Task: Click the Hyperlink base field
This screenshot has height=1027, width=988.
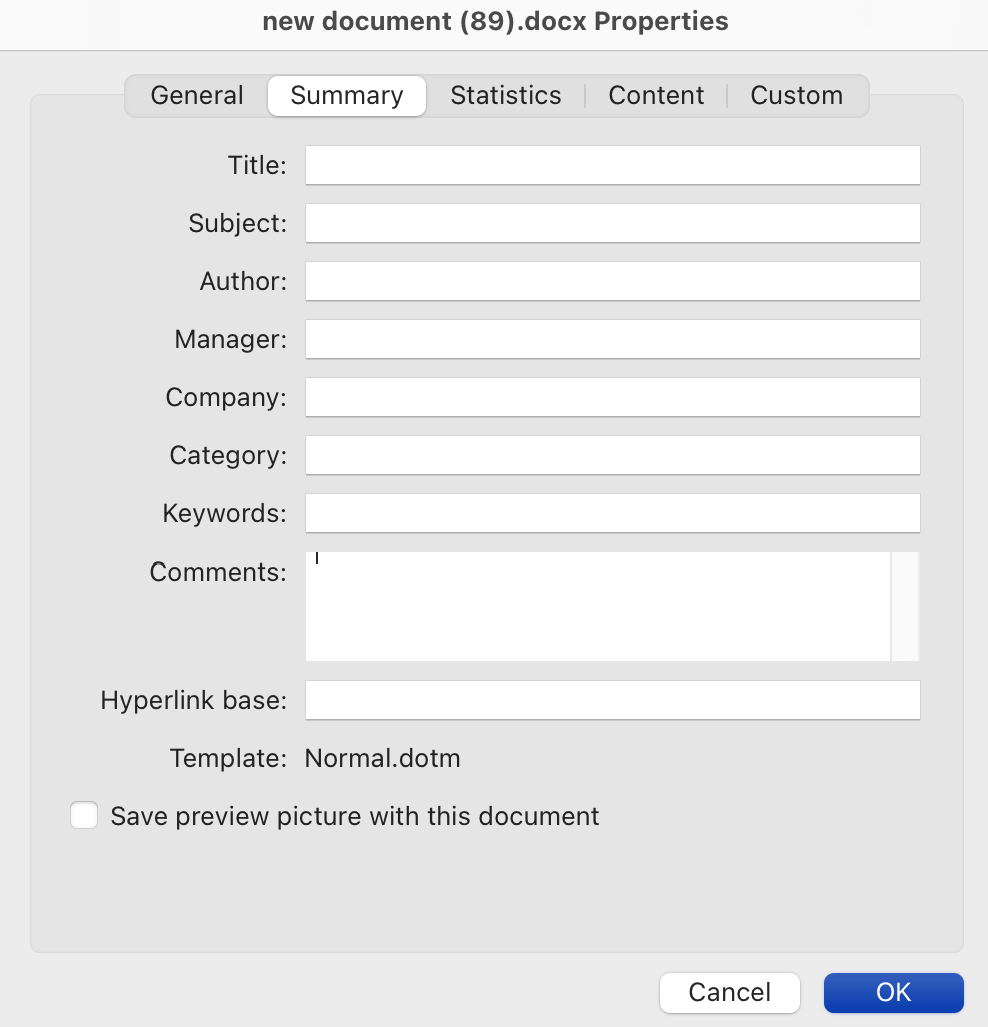Action: 612,700
